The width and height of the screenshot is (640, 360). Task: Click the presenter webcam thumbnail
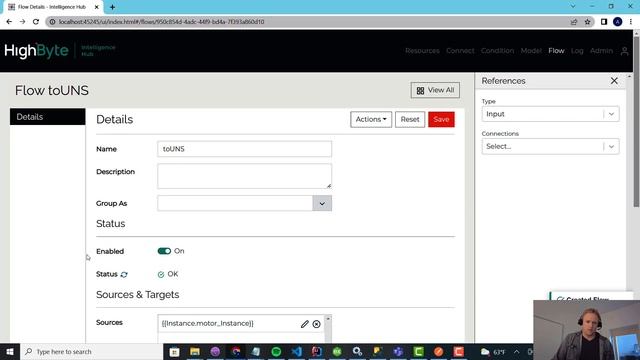click(586, 330)
